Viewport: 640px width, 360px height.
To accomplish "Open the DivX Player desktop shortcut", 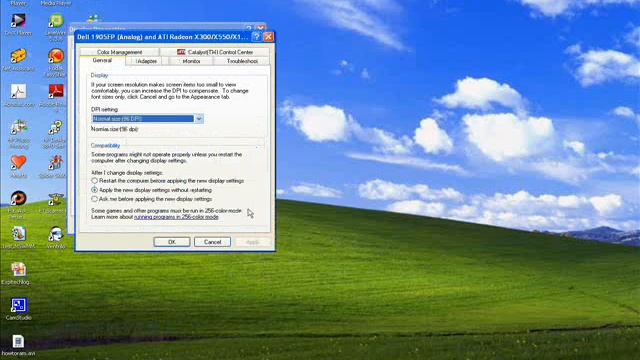I will point(18,20).
